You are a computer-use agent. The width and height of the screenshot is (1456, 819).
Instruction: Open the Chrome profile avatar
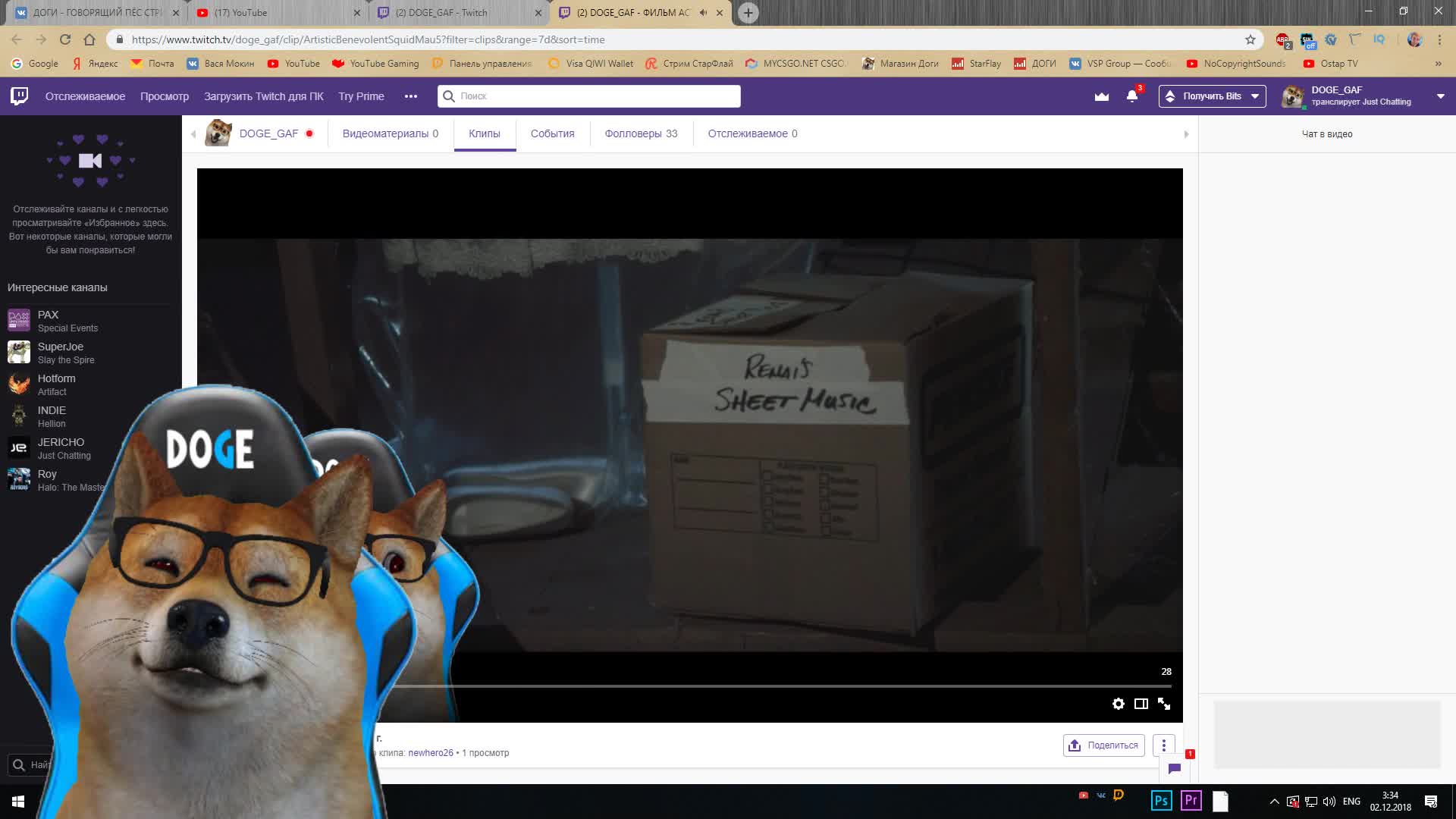tap(1414, 39)
